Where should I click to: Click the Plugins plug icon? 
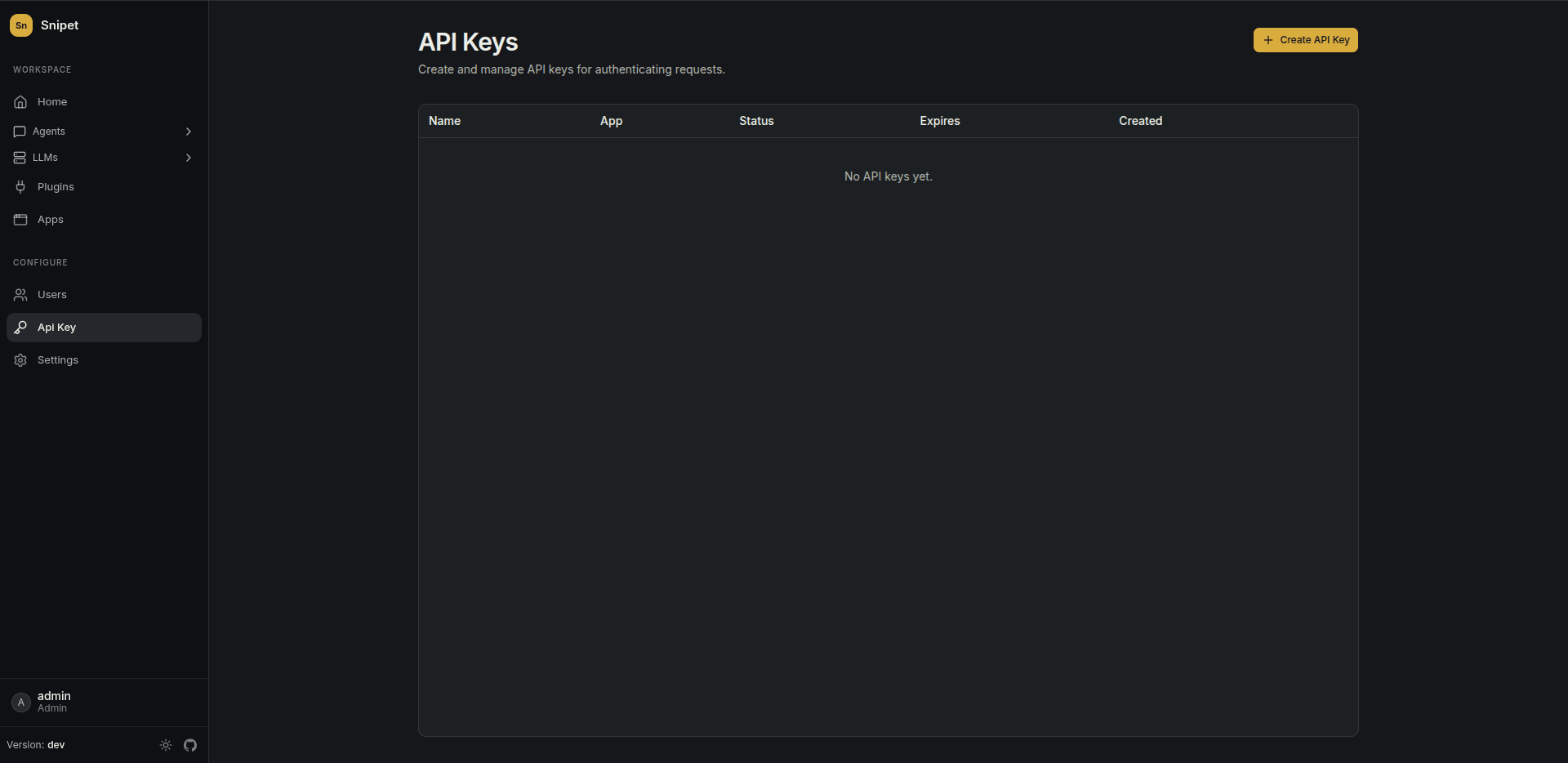coord(20,187)
